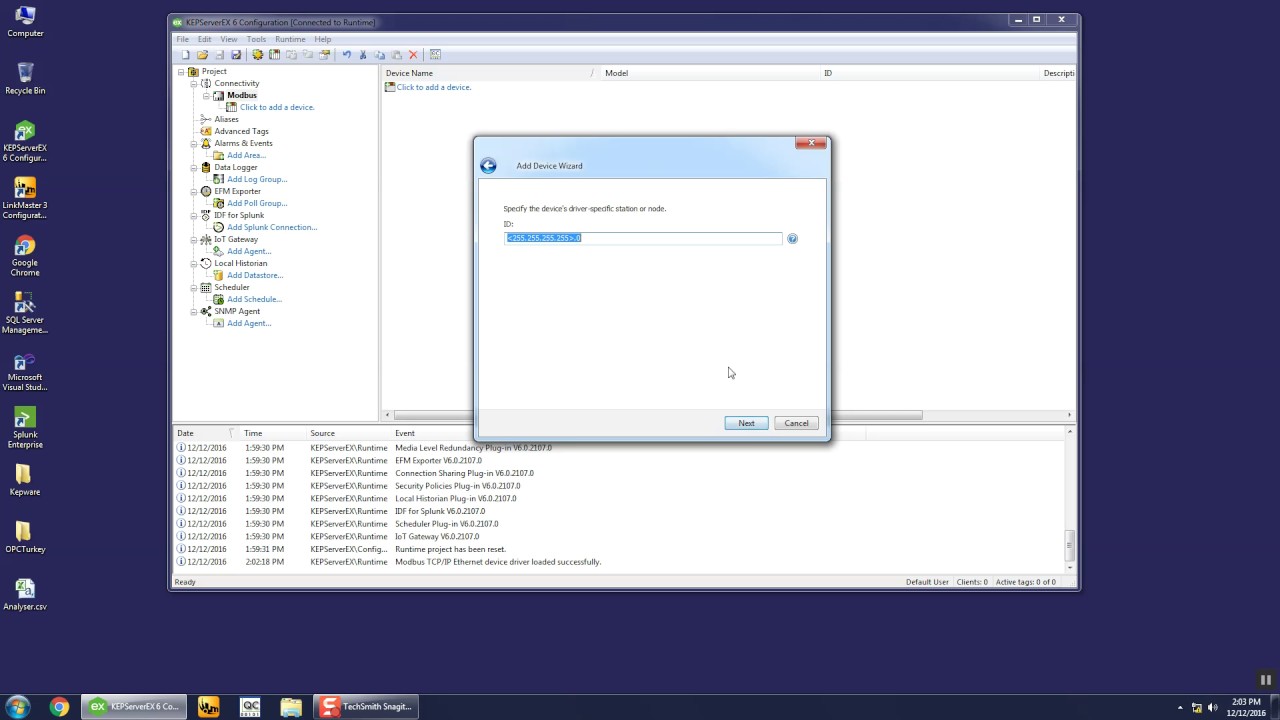The image size is (1280, 720).
Task: Click the Modbus driver loaded event text
Action: click(x=498, y=562)
